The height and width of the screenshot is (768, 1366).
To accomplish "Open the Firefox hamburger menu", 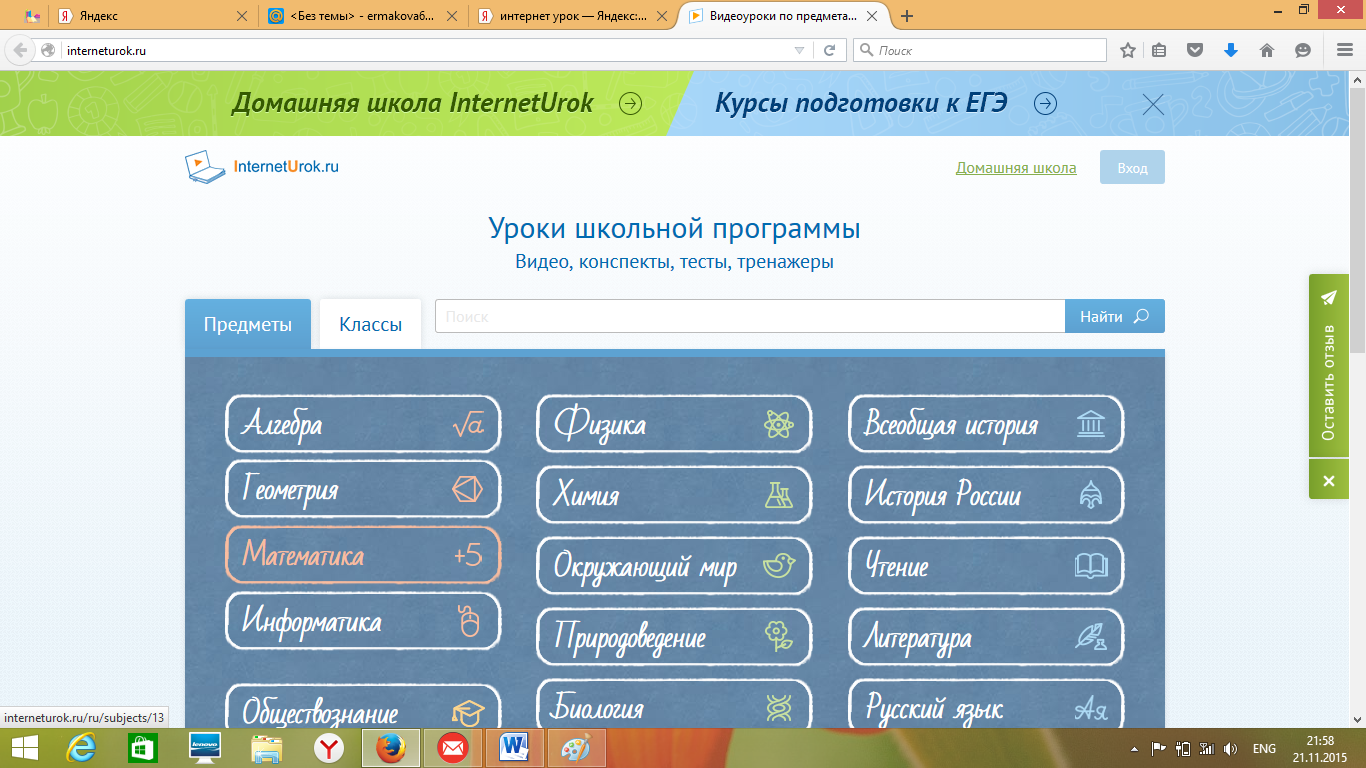I will click(1345, 50).
